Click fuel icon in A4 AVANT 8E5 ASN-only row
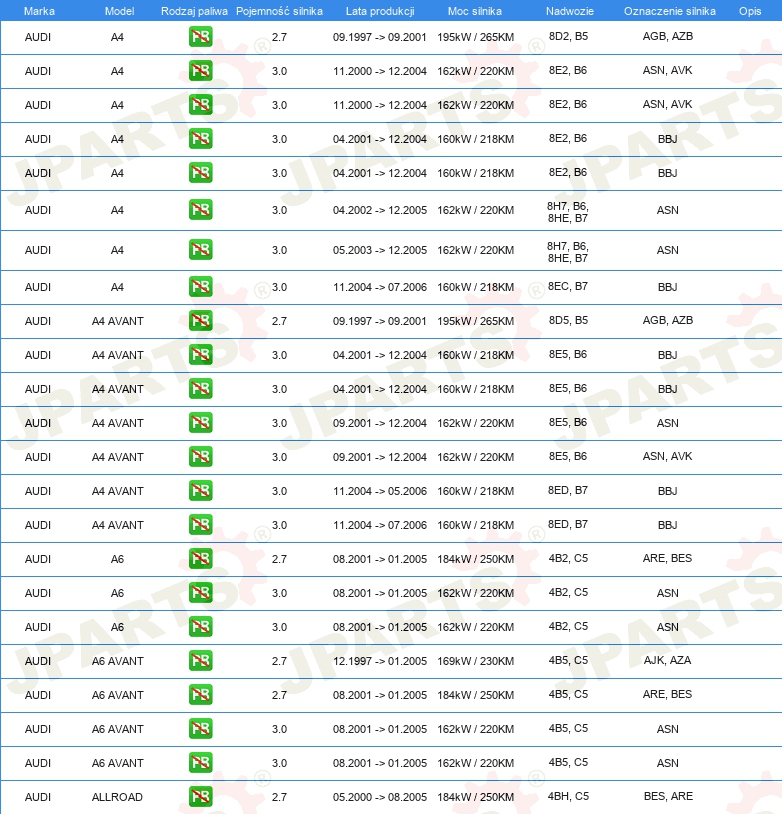Viewport: 782px width, 814px height. tap(200, 423)
